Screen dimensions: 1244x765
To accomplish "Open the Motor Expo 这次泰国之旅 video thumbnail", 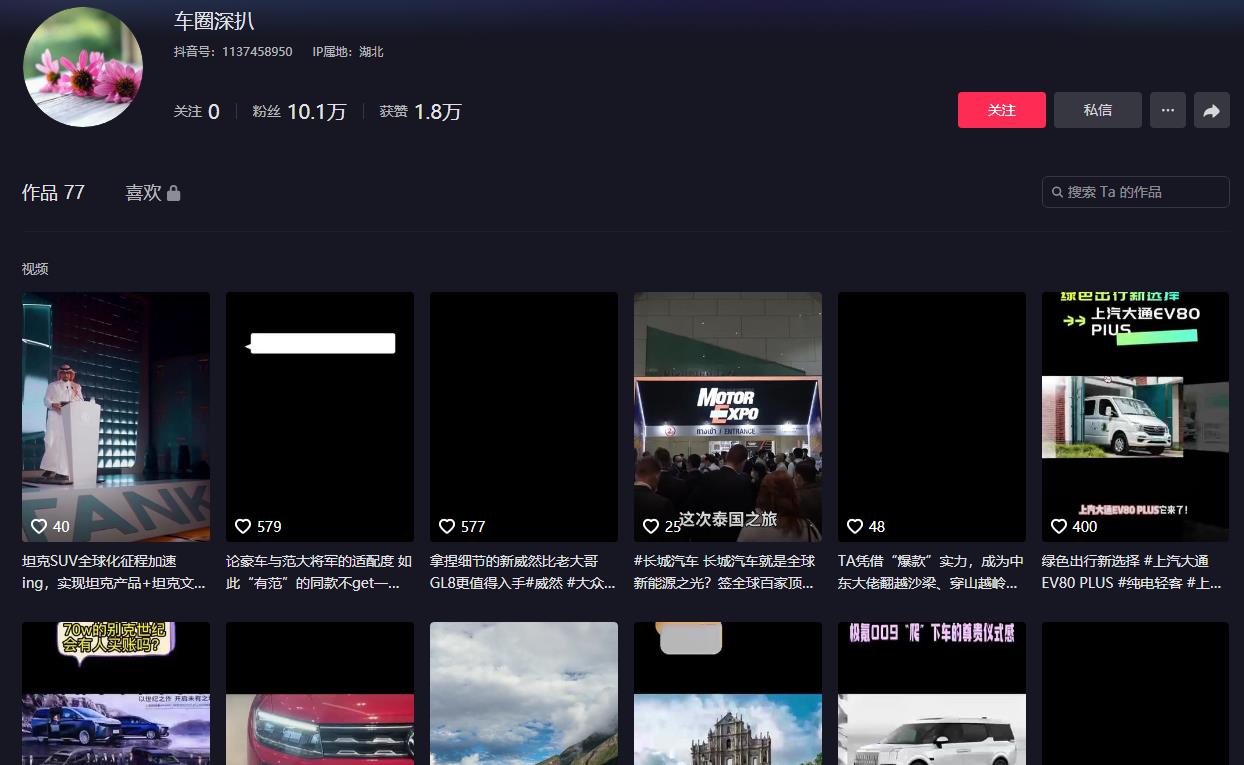I will pos(728,417).
